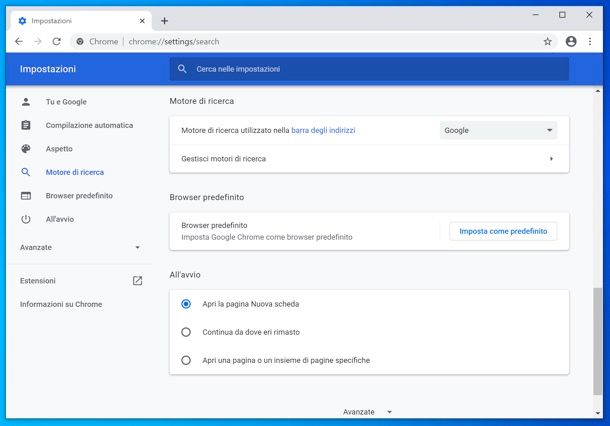Click the palette icon for Aspetto
Image resolution: width=610 pixels, height=426 pixels.
26,149
